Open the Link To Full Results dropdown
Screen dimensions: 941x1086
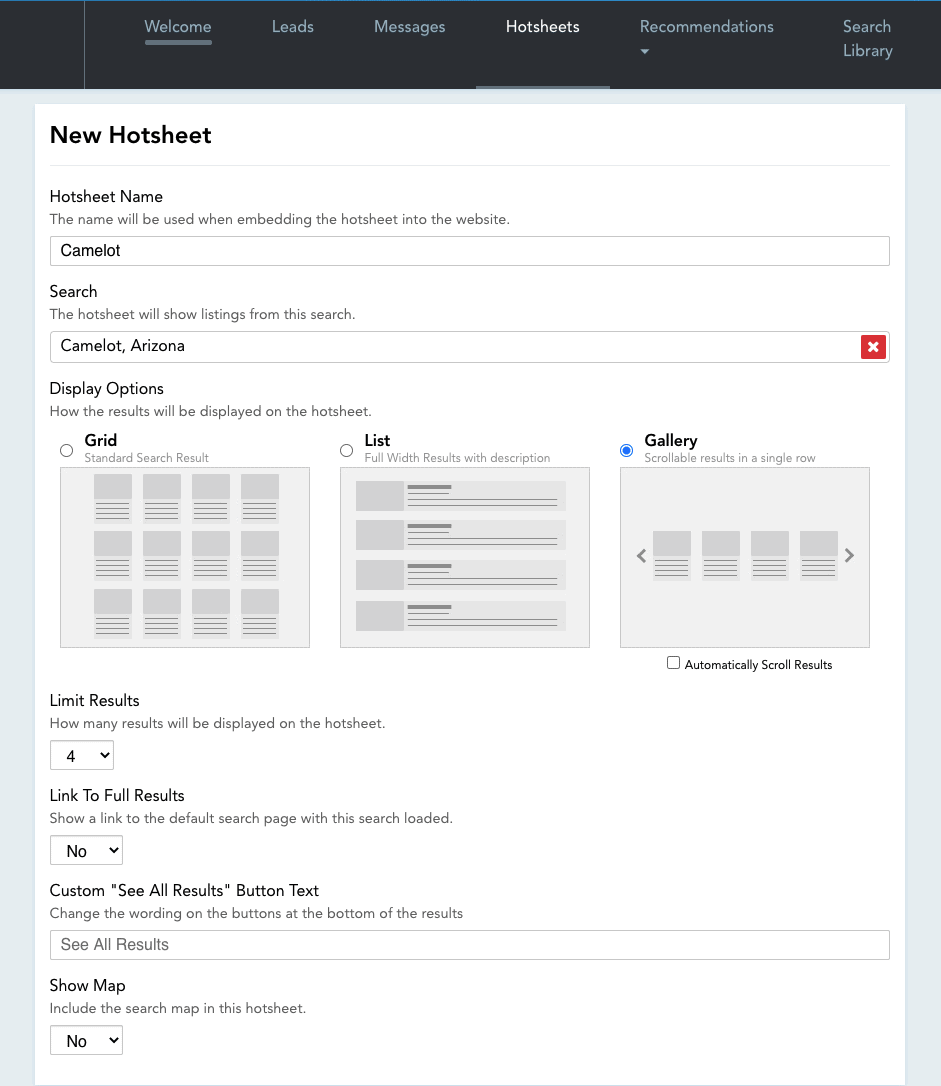pos(86,850)
